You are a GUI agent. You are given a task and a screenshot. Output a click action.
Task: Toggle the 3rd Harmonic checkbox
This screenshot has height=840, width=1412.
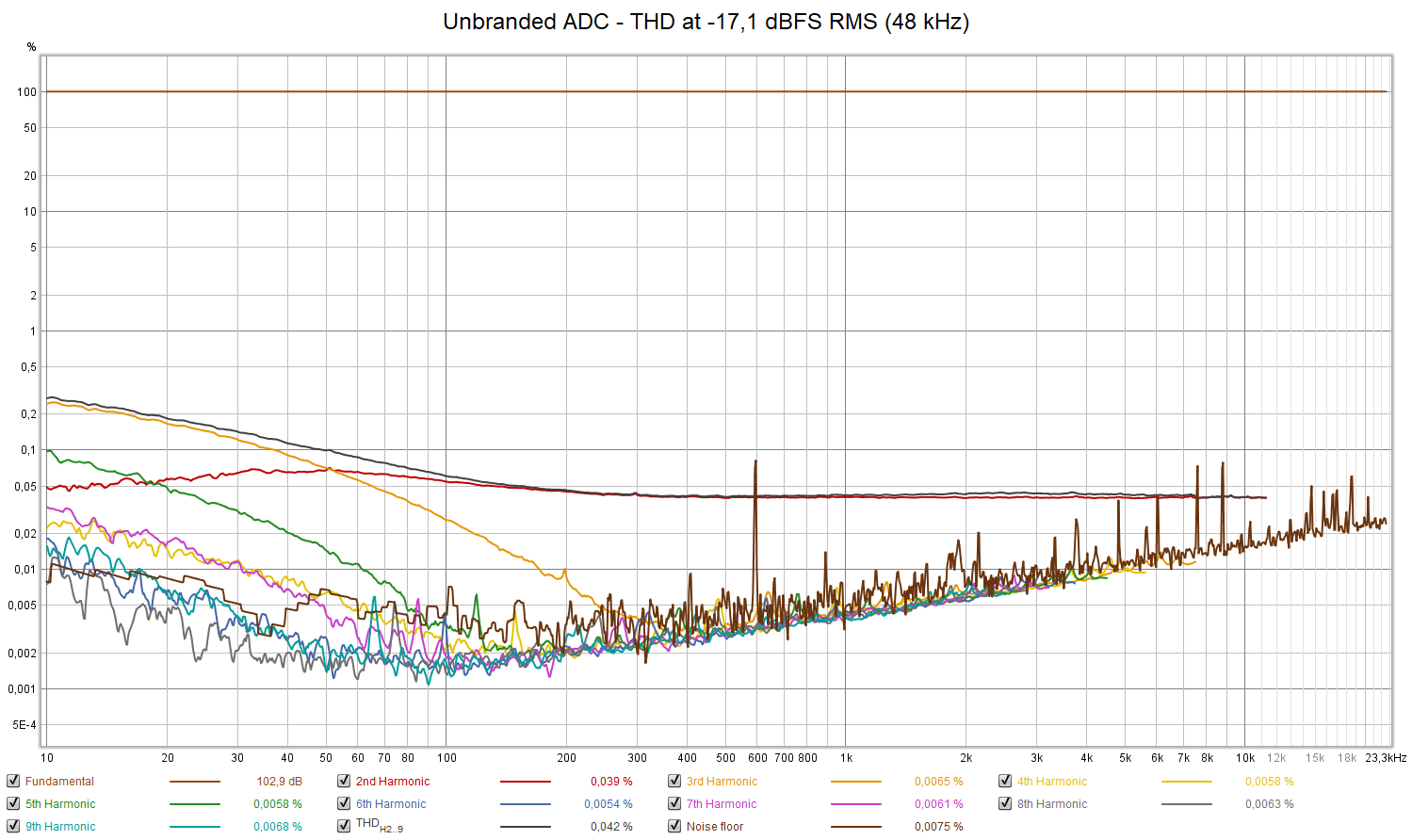674,781
